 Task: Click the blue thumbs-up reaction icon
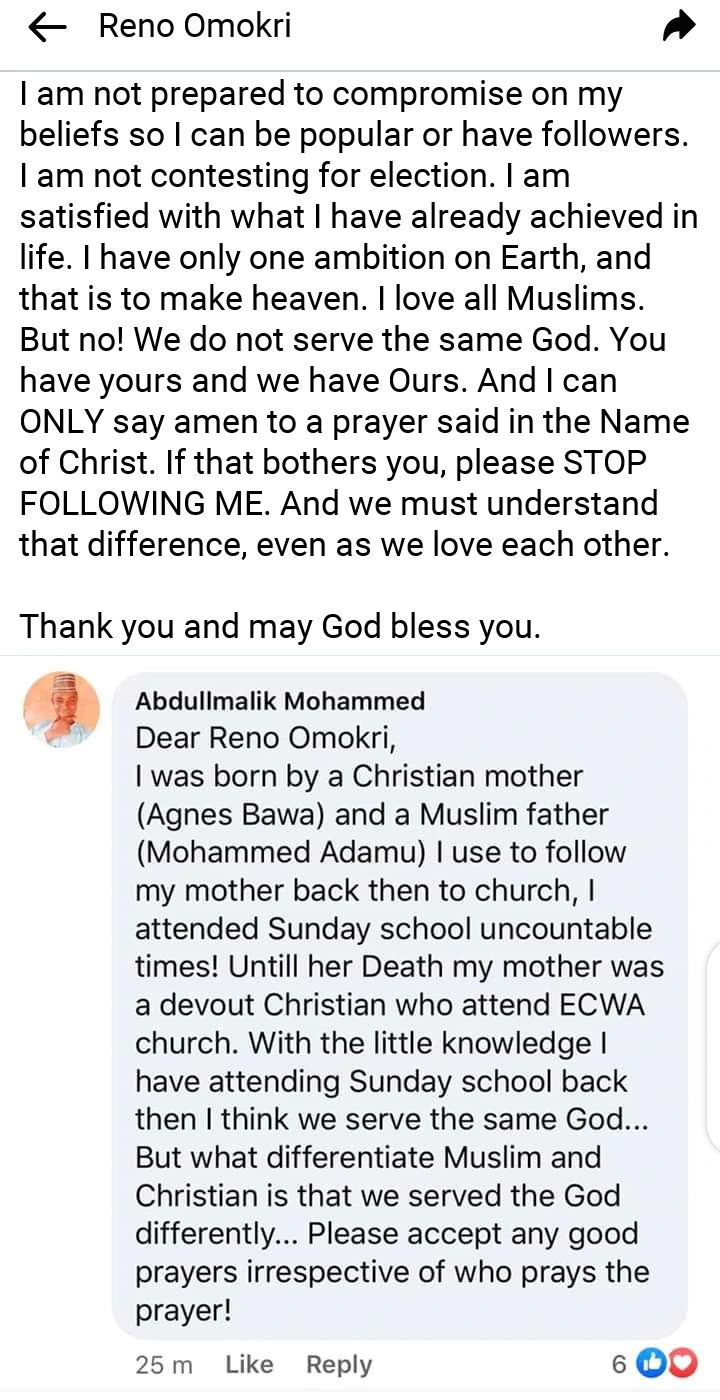click(x=651, y=1362)
